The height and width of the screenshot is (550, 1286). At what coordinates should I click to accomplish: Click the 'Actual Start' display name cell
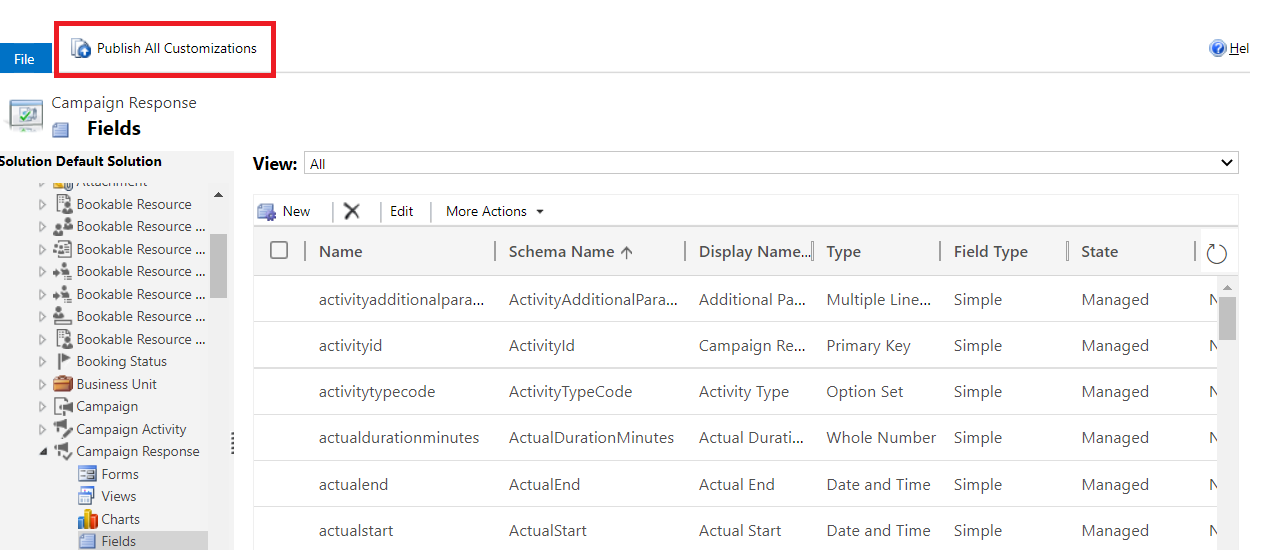tap(740, 530)
